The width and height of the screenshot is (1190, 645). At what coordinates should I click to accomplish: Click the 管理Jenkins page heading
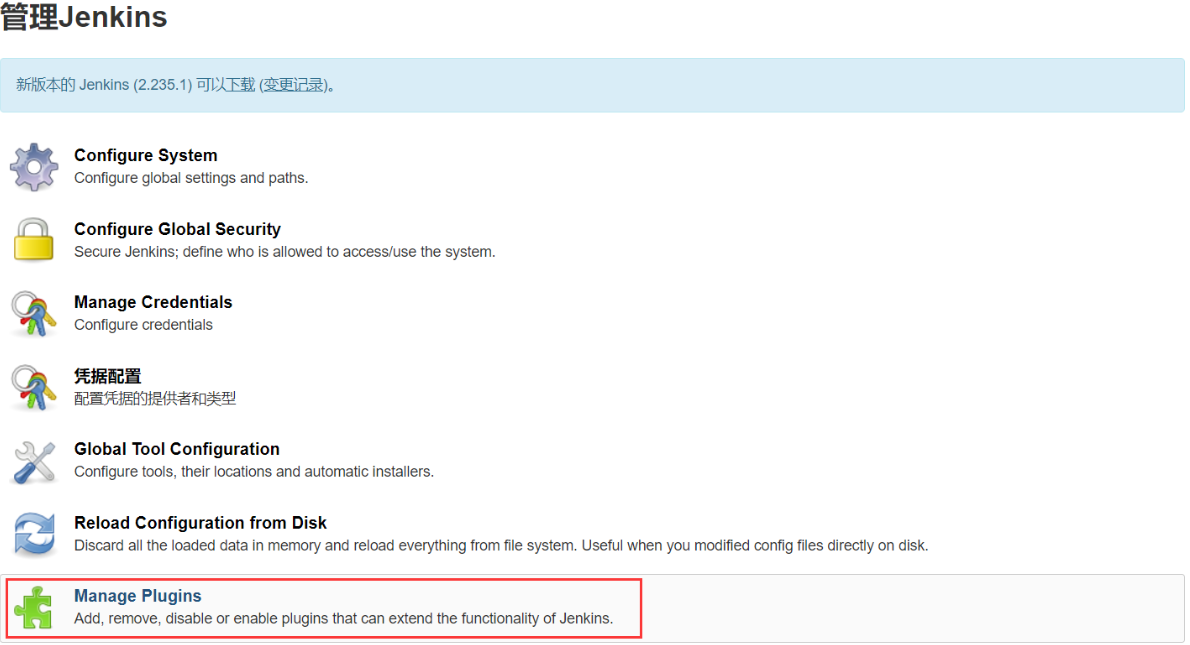[x=84, y=17]
